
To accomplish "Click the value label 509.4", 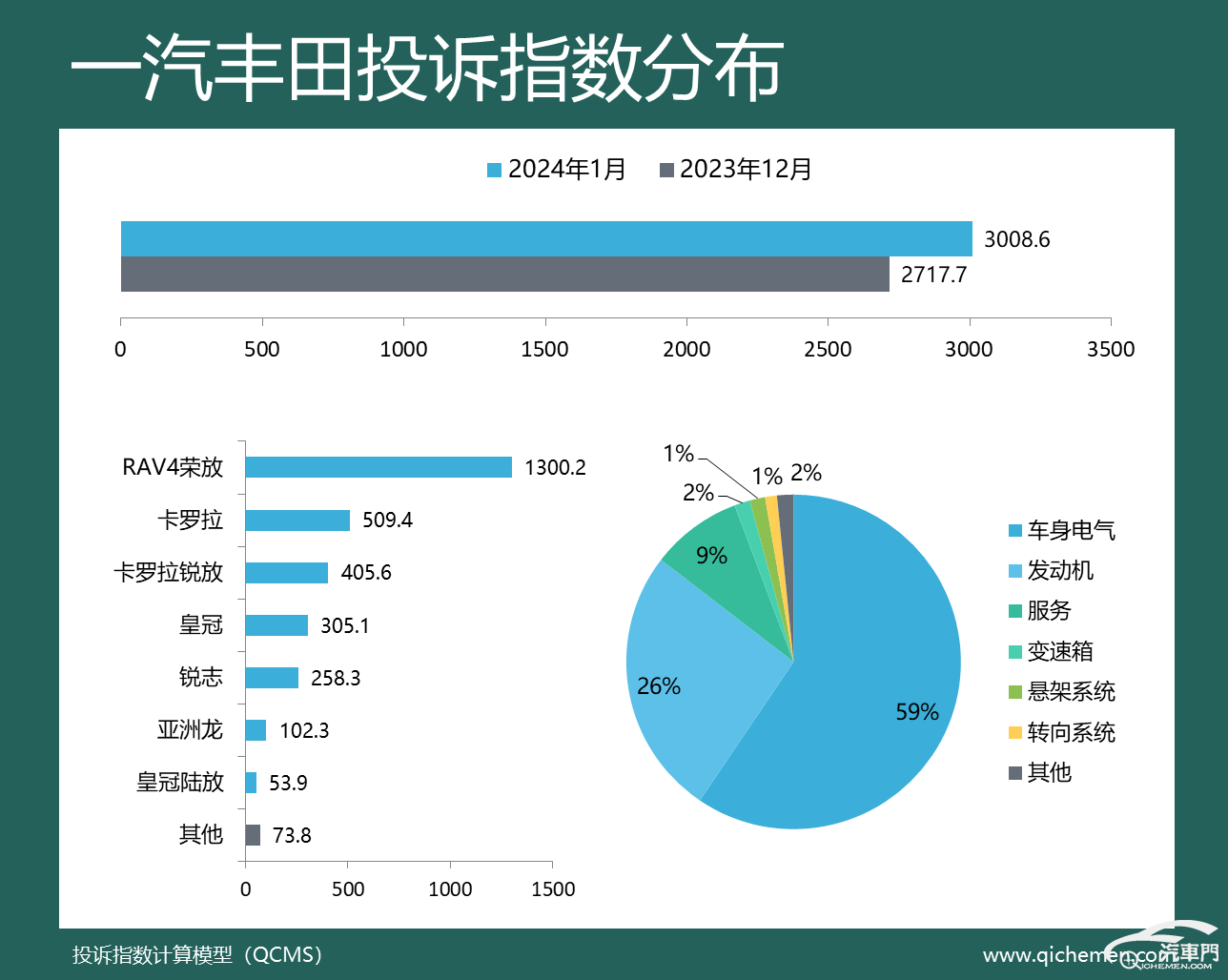I will (x=387, y=521).
